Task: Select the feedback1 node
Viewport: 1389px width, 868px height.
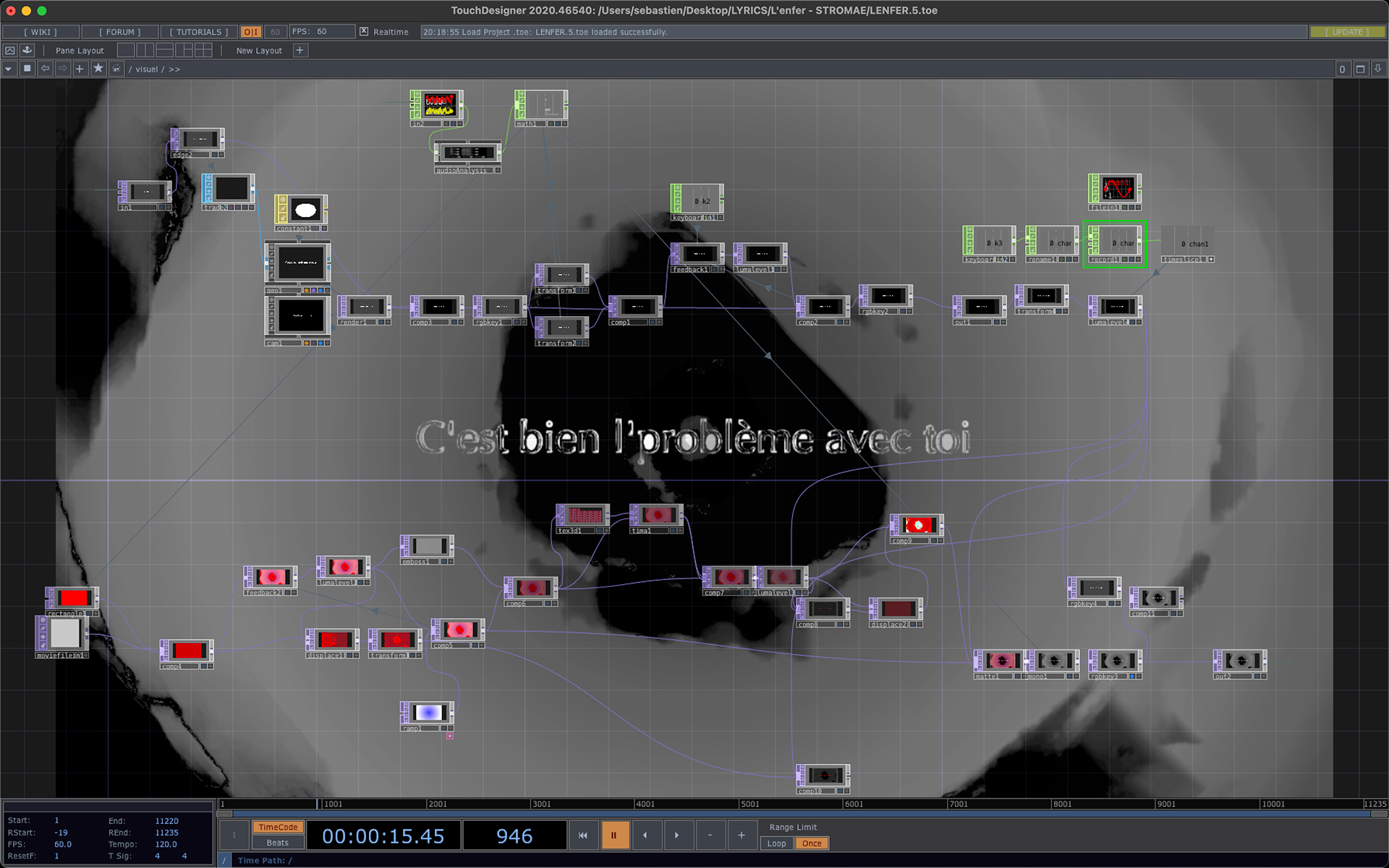Action: [697, 258]
